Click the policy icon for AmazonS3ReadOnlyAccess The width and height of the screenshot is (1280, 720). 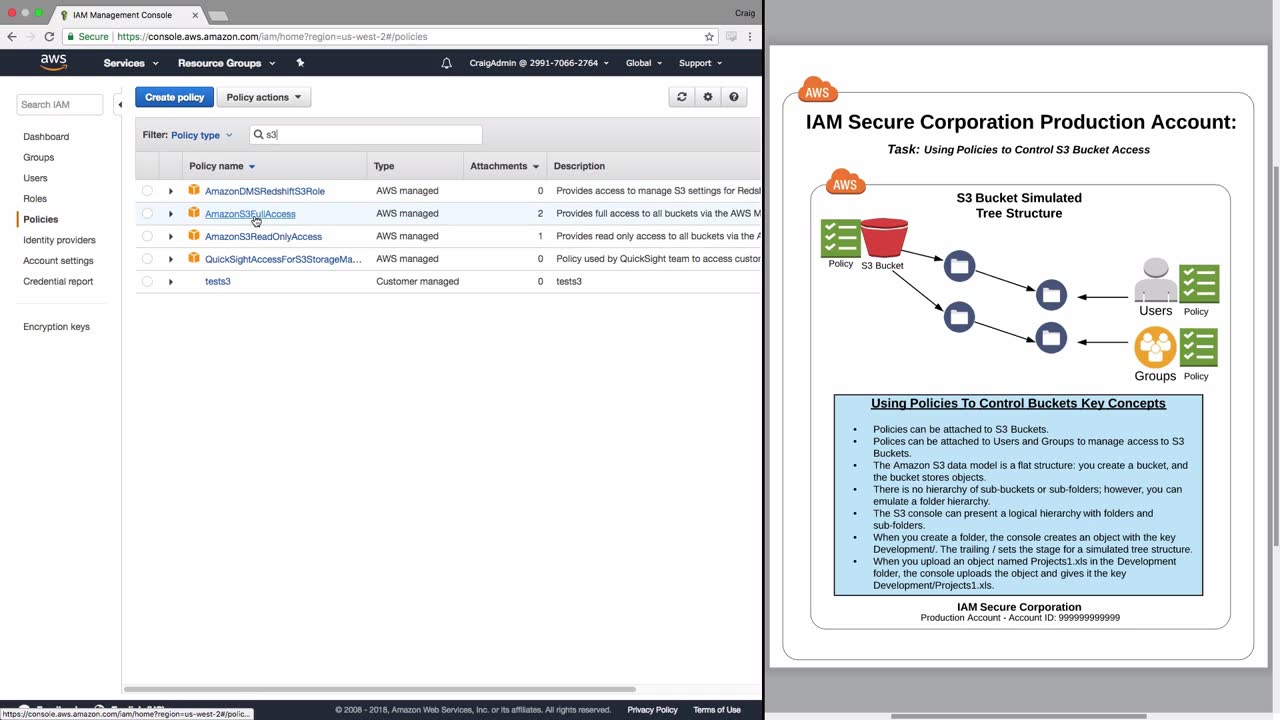point(194,236)
